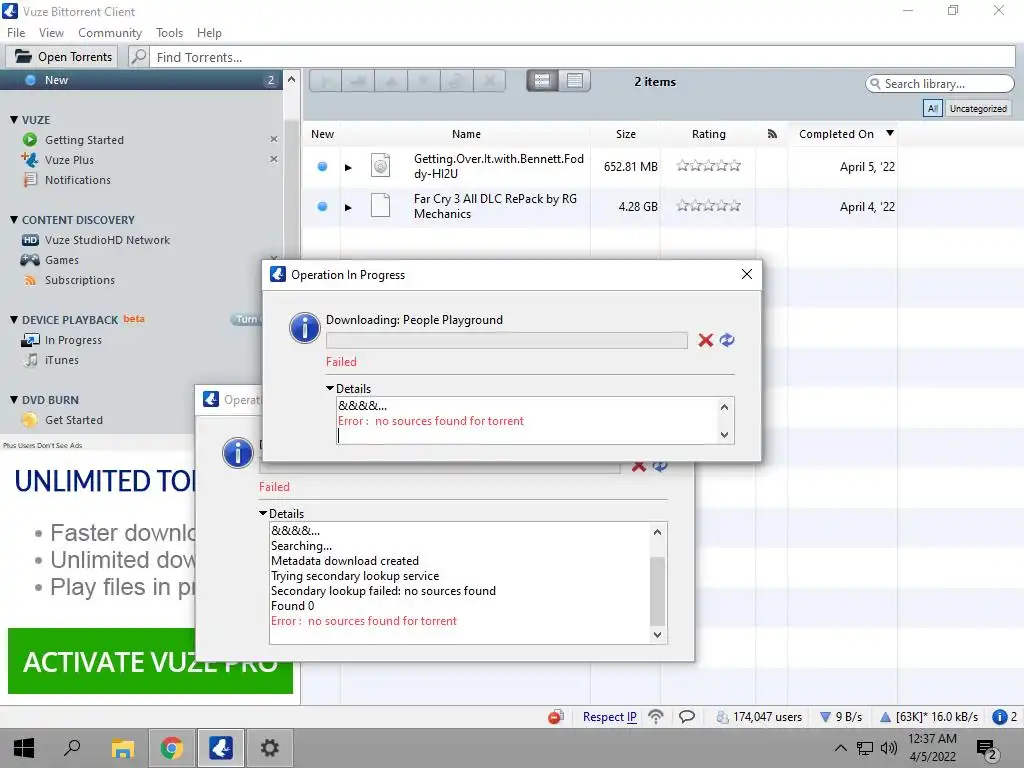Open In Progress under Device Playback
Screen dimensions: 1024x768
point(73,340)
